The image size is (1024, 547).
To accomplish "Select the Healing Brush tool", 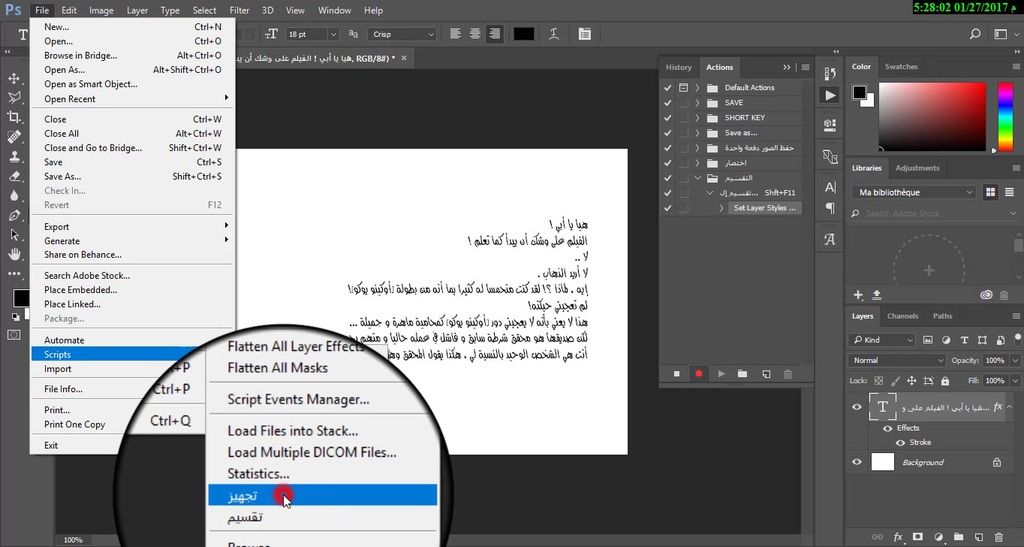I will pos(14,136).
